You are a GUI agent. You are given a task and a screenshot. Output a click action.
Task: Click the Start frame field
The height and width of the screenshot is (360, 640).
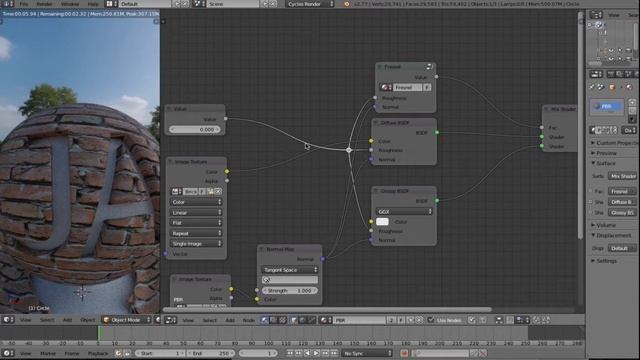tap(160, 353)
